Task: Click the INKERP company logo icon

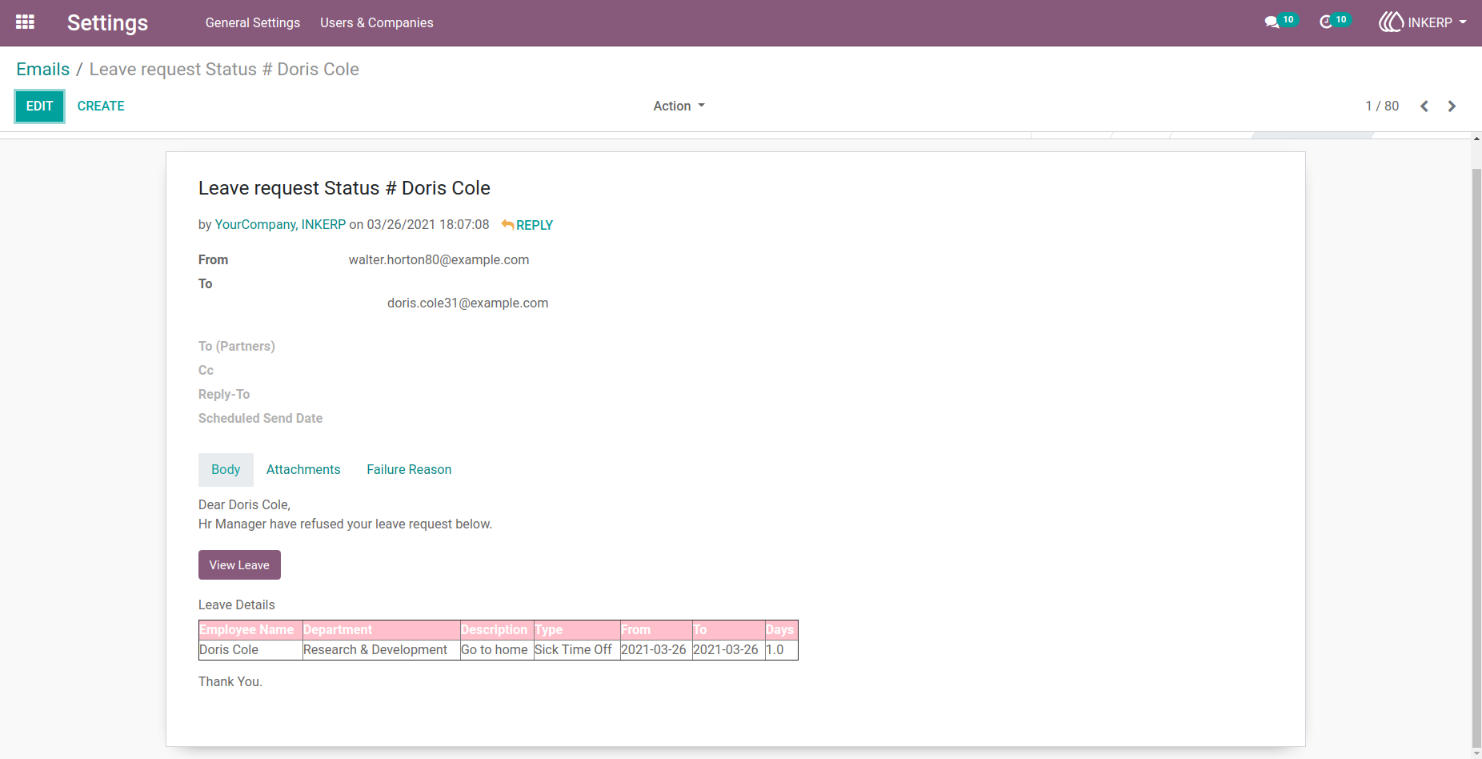Action: [1391, 22]
